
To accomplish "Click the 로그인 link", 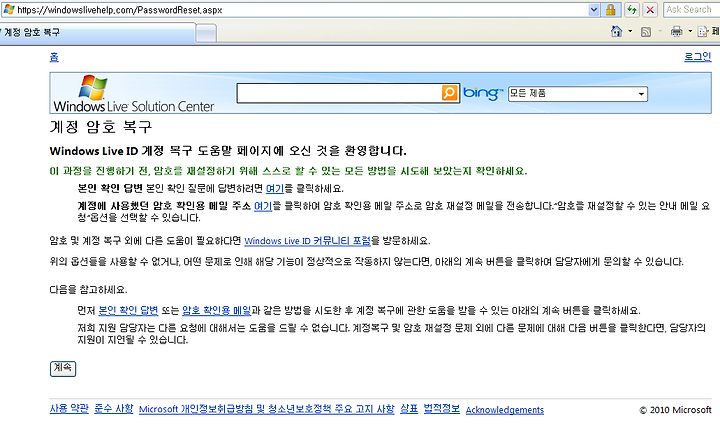I will coord(698,57).
